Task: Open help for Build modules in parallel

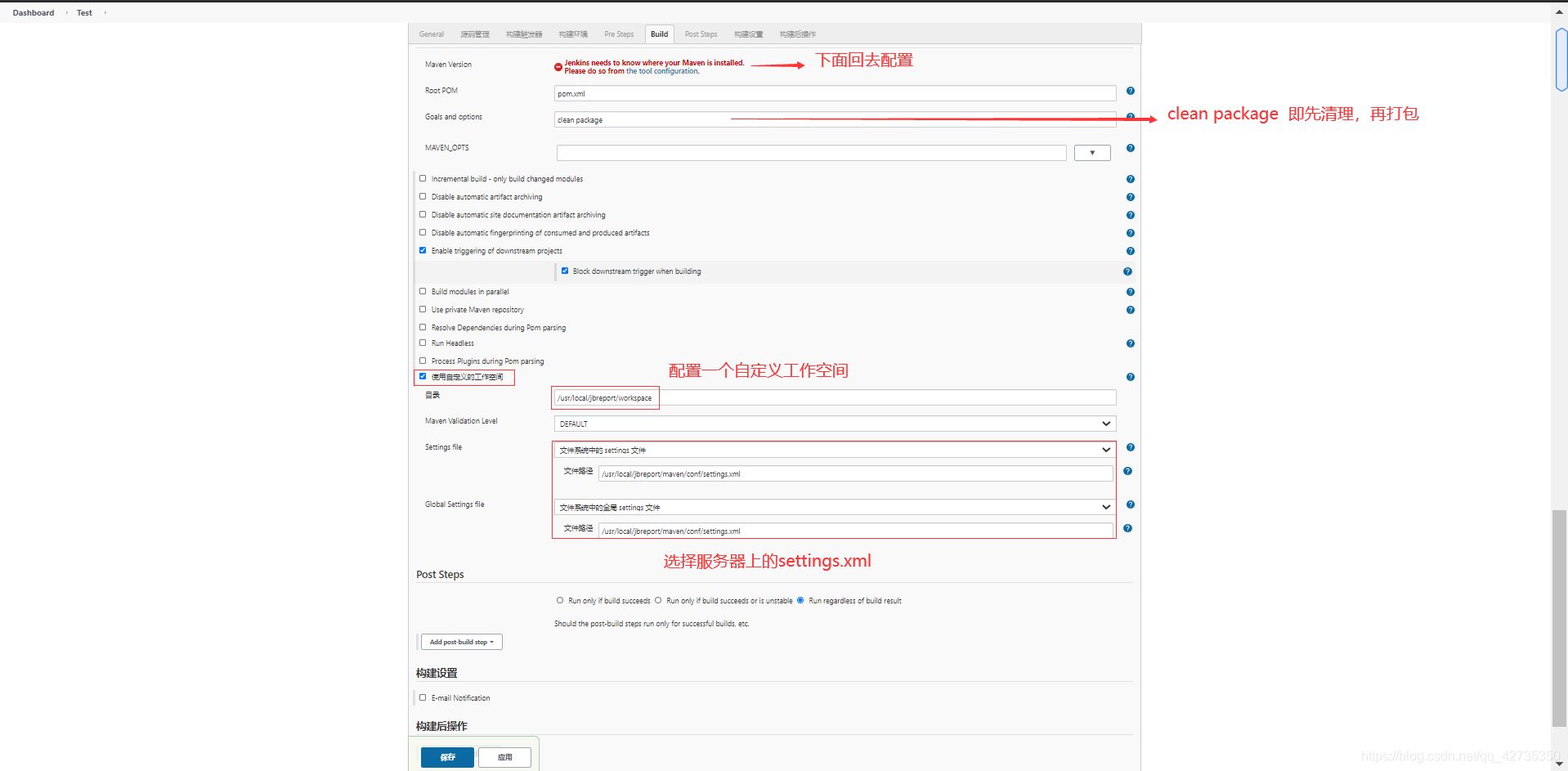Action: pos(1130,292)
